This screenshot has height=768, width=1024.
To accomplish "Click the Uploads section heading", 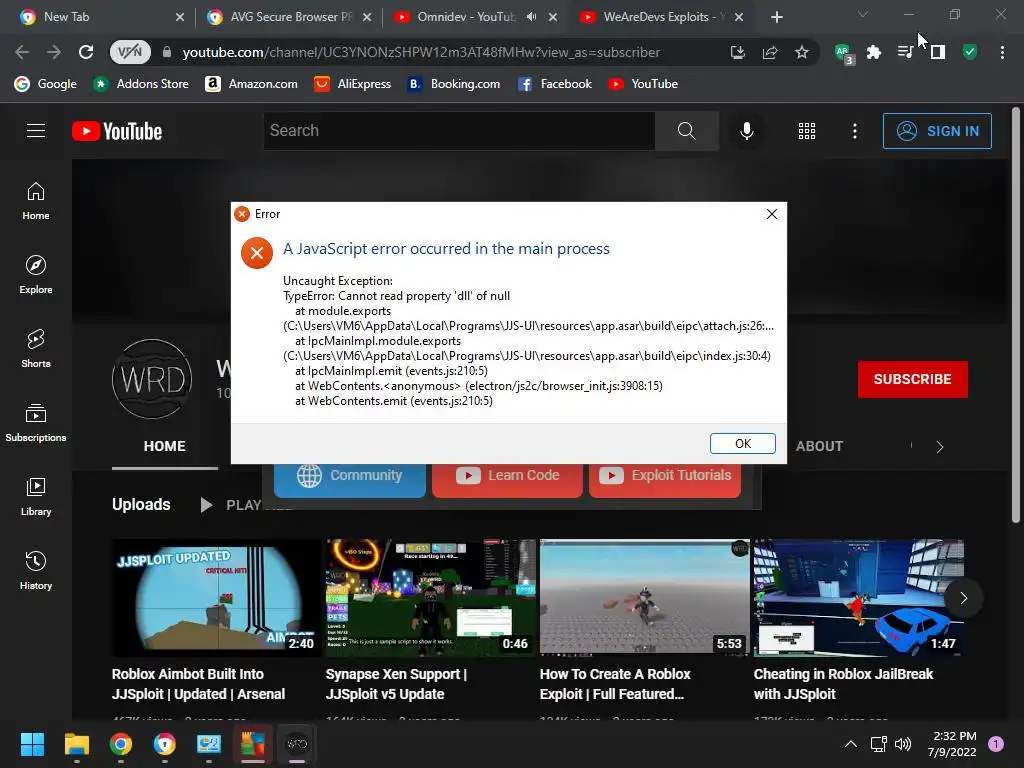I will pyautogui.click(x=141, y=505).
